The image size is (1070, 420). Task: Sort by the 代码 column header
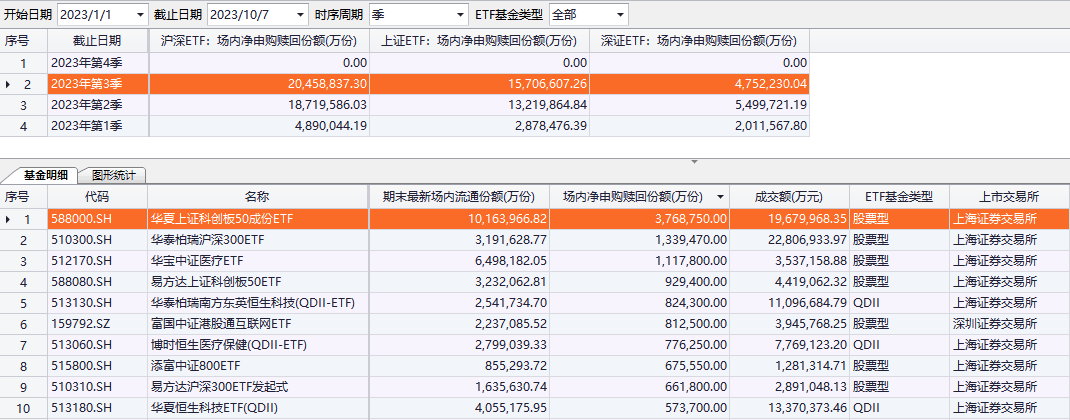97,197
